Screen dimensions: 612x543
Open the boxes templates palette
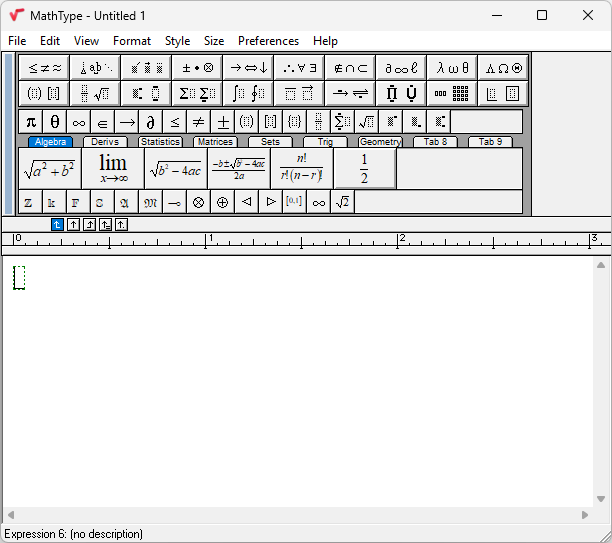(x=503, y=93)
